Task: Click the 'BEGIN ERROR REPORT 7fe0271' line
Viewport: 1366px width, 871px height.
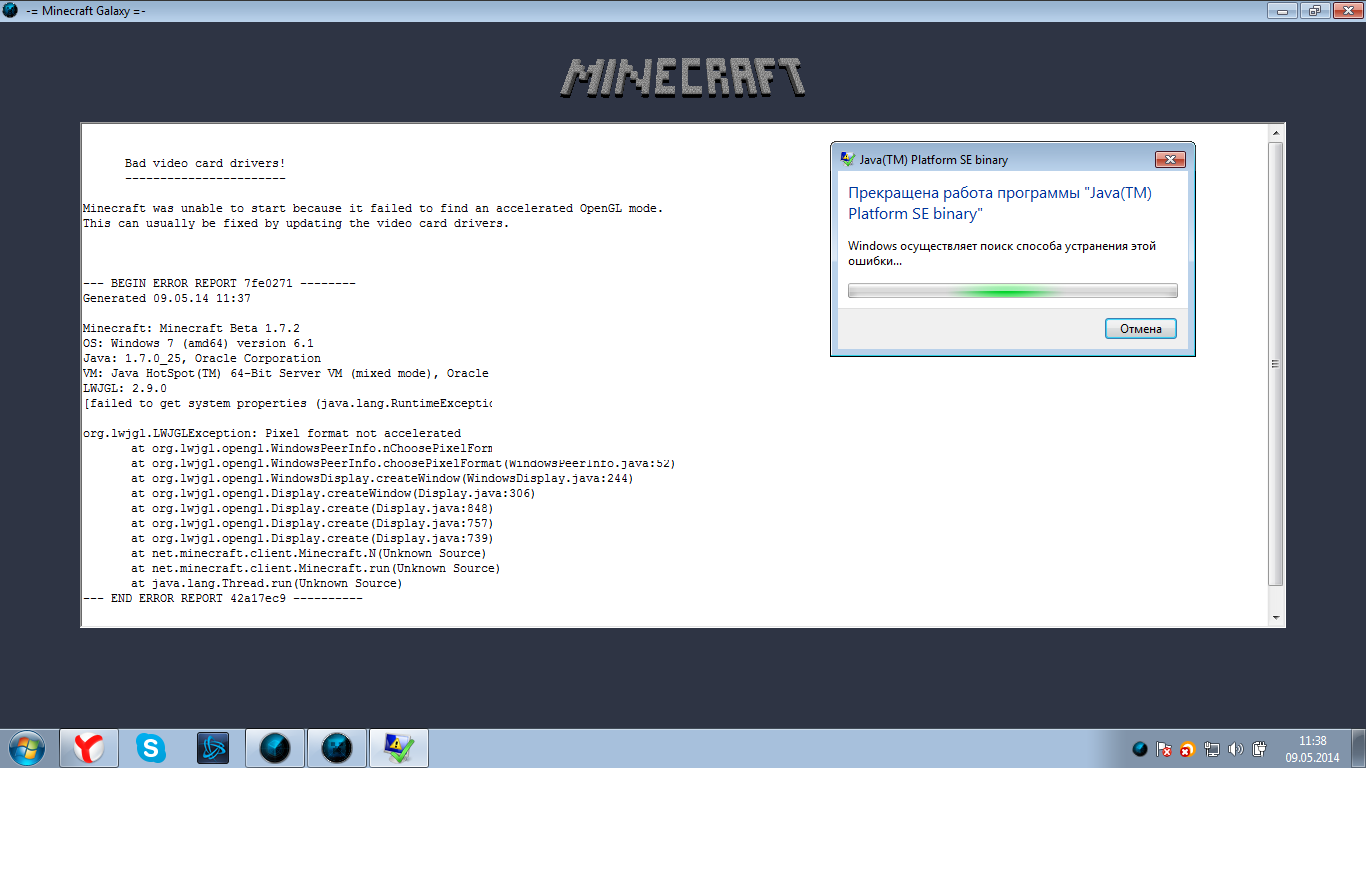Action: click(x=219, y=283)
